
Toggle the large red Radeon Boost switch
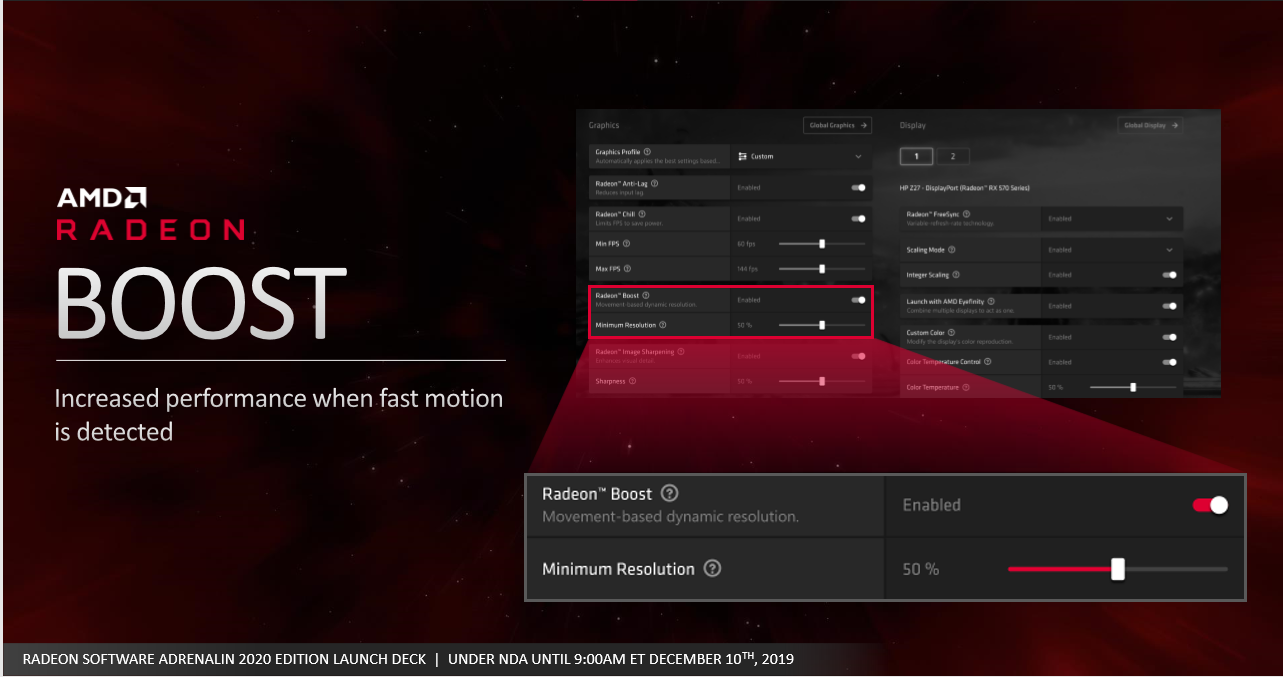coord(1210,505)
